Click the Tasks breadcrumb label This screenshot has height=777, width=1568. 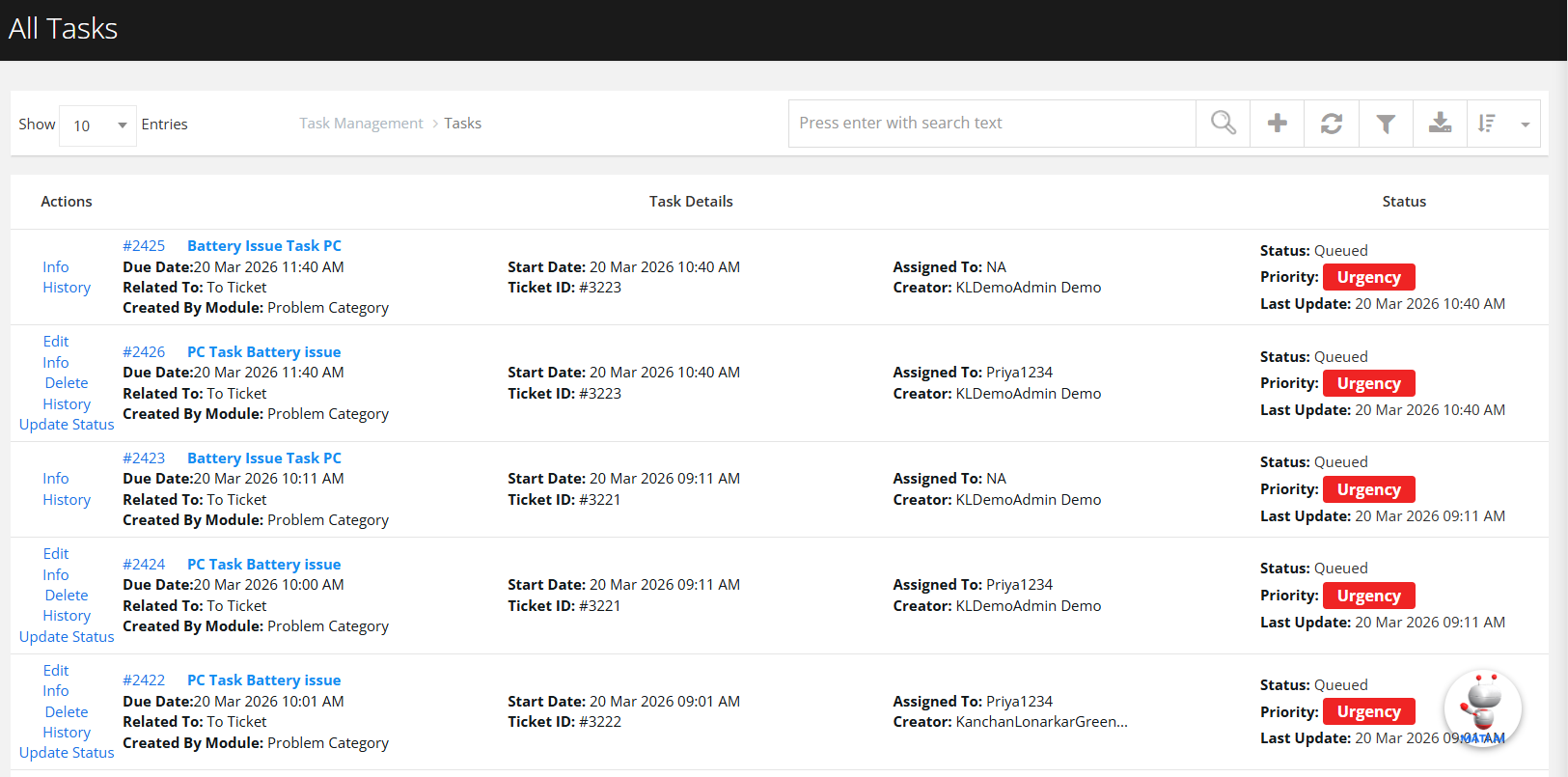[463, 124]
